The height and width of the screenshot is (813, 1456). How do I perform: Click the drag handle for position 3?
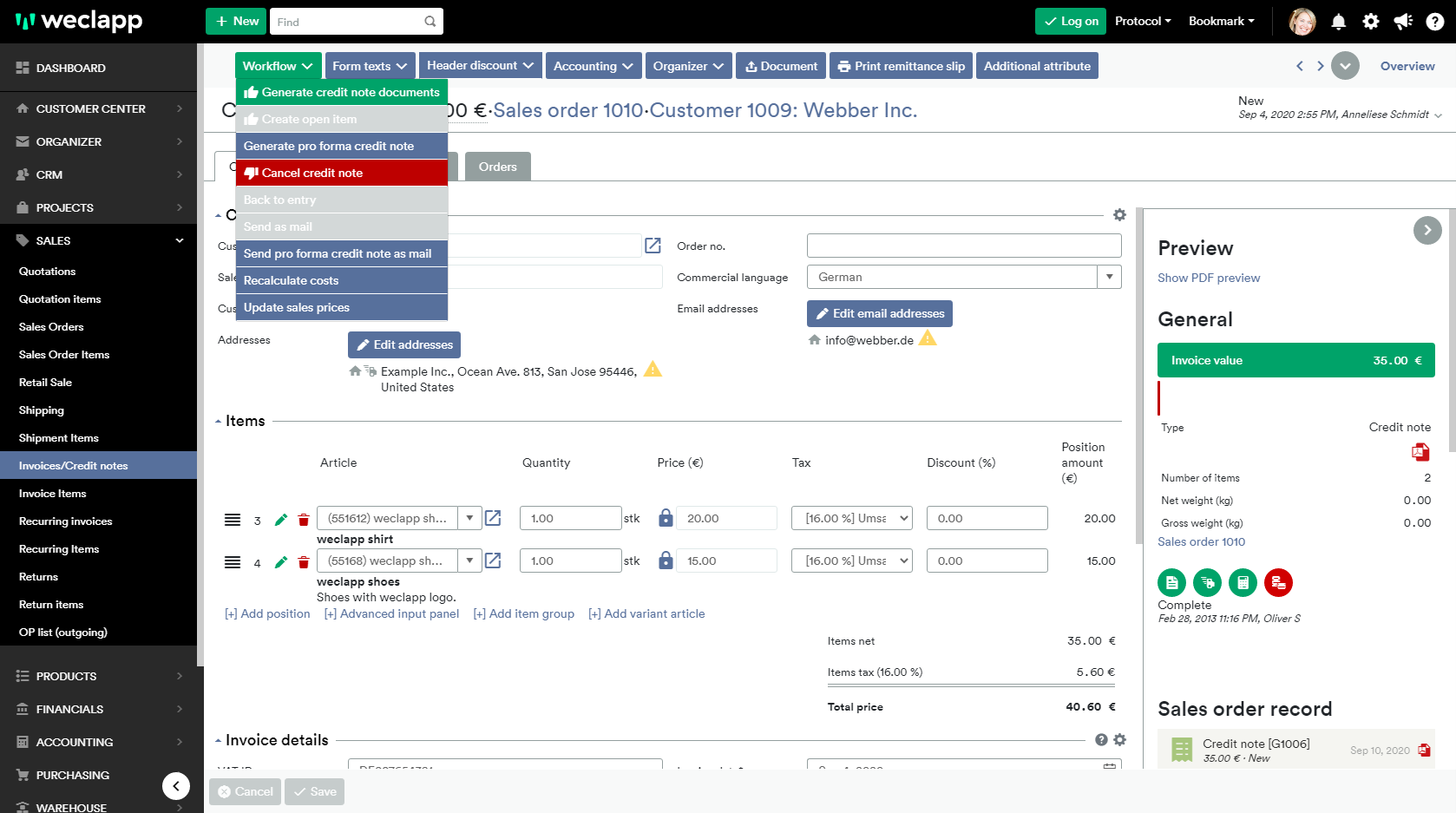click(233, 520)
